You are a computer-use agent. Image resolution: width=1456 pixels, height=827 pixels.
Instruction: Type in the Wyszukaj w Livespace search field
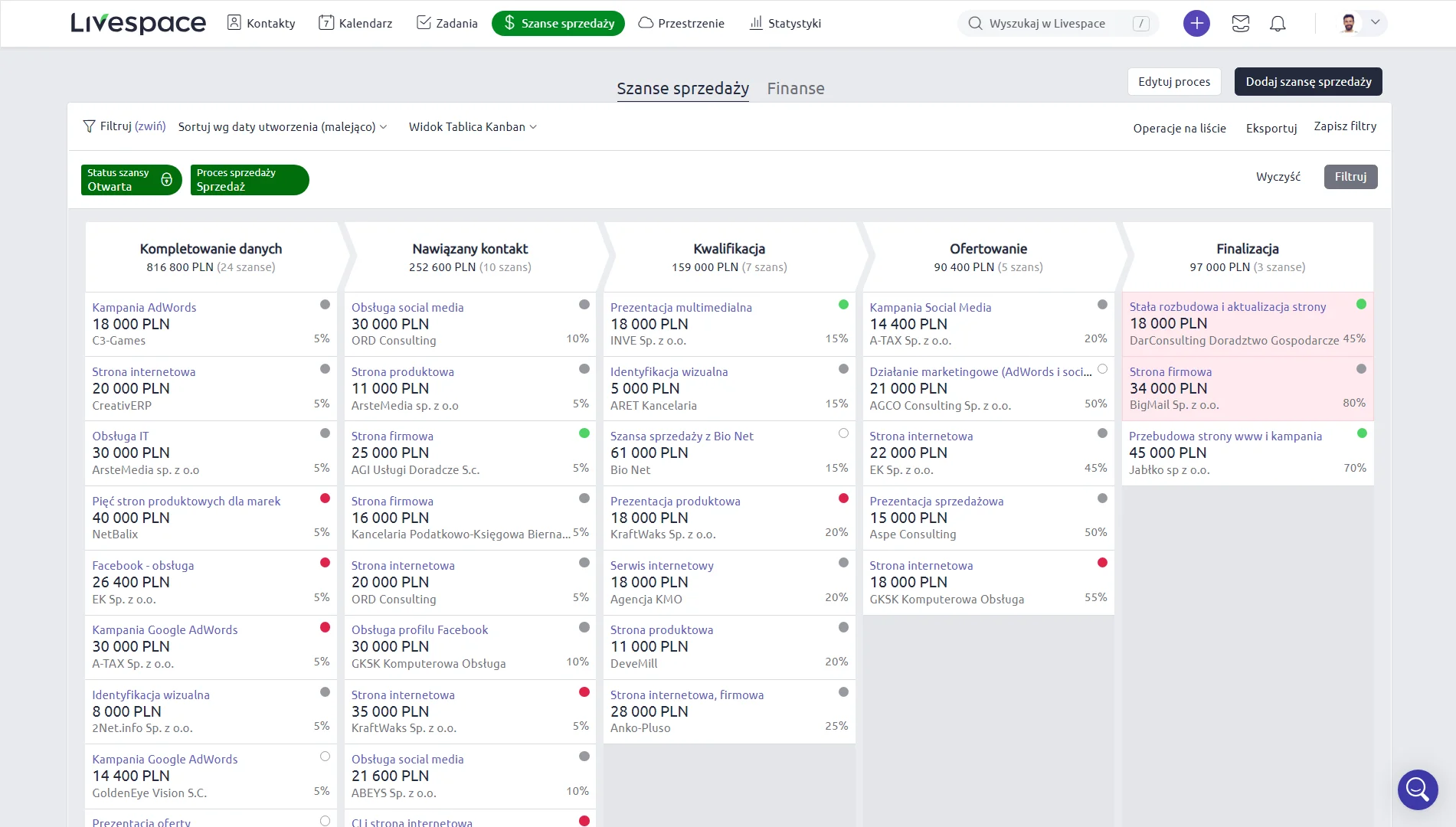click(1057, 23)
